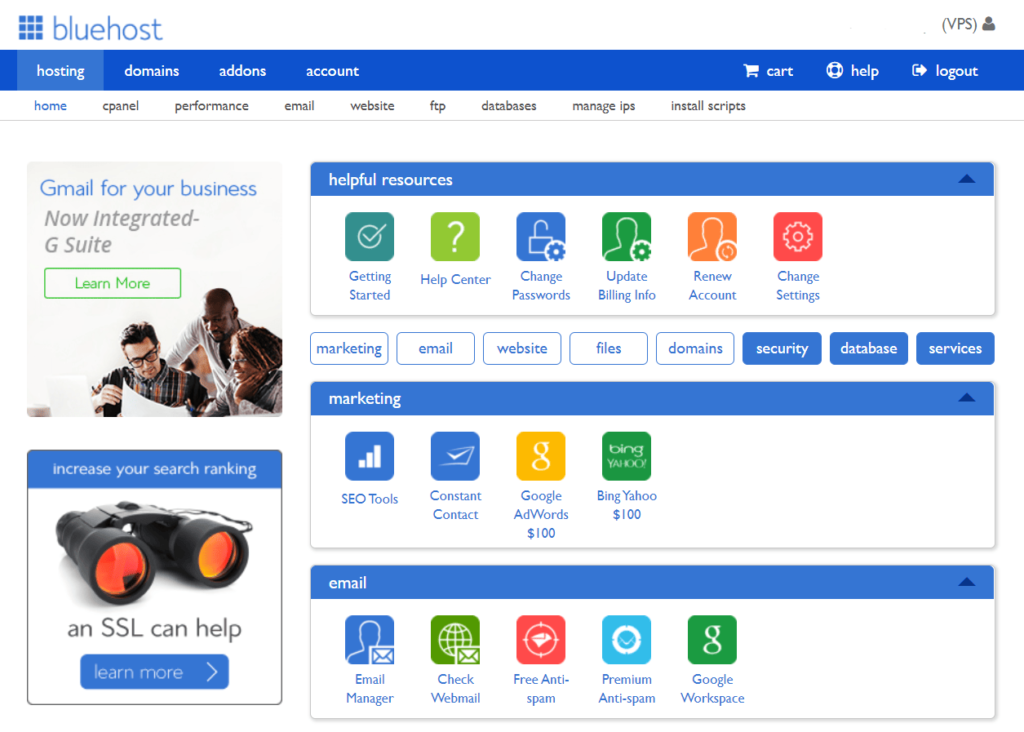
Task: Open the Help Center question mark icon
Action: (455, 236)
